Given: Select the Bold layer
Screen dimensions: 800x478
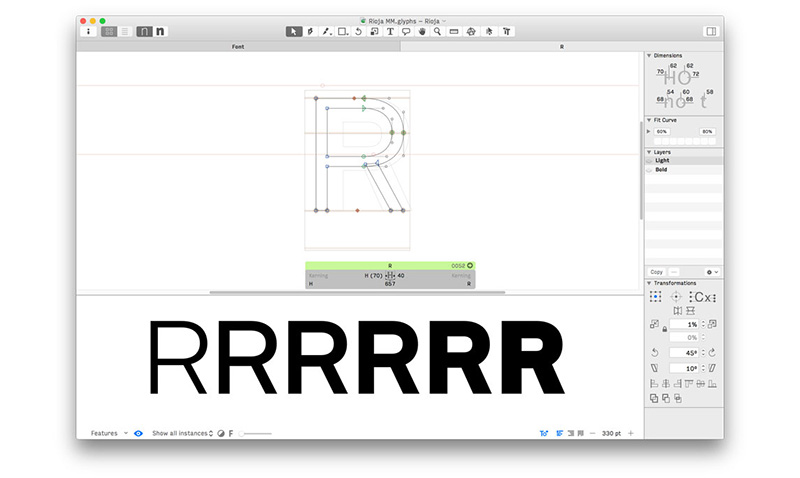Looking at the screenshot, I should point(662,170).
